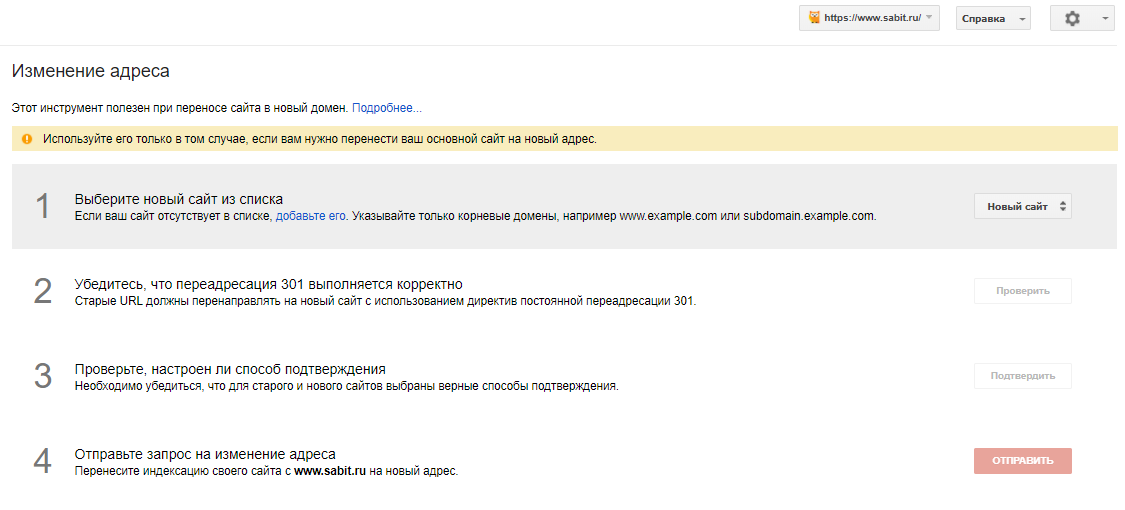Click the large step number 4
Screen dimensions: 1125x510
click(x=42, y=461)
